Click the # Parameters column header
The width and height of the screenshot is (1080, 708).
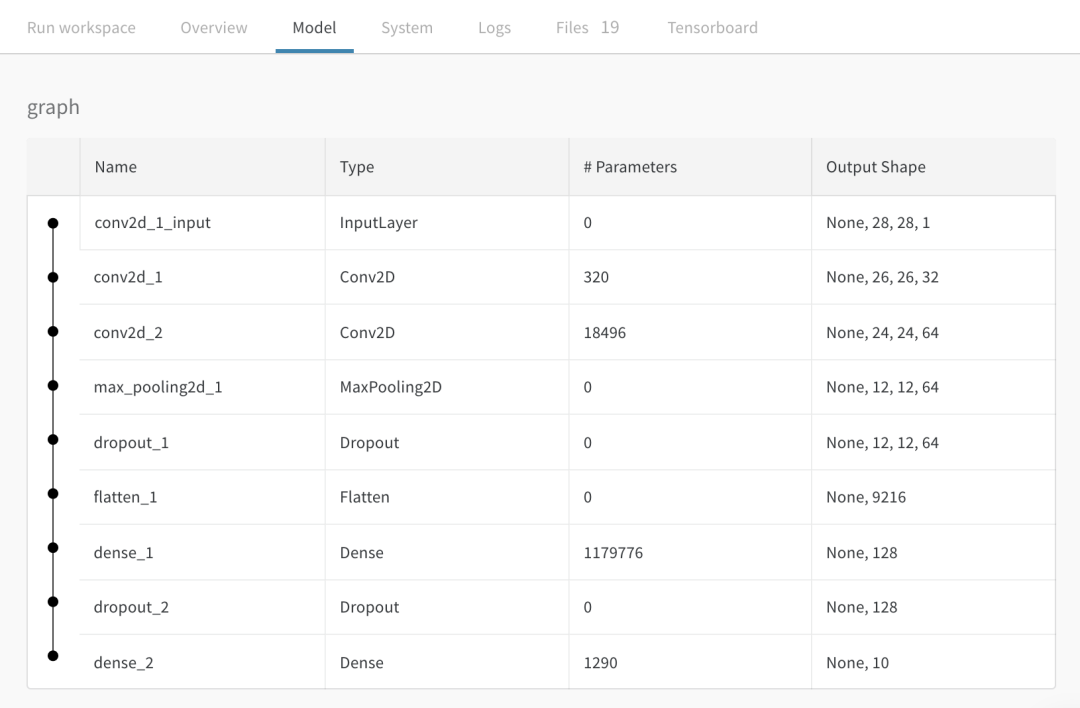[630, 167]
